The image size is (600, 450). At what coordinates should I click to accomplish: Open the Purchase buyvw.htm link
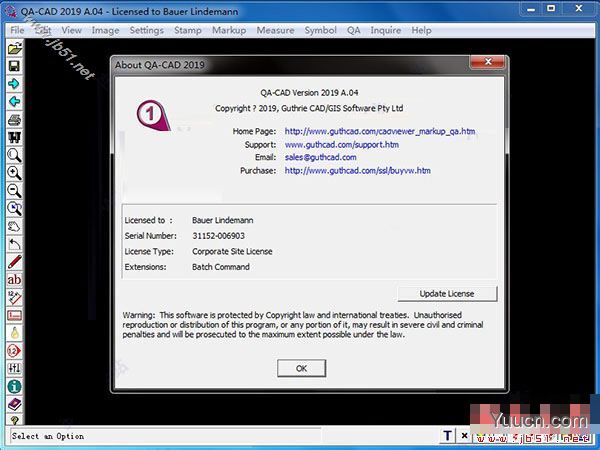tap(357, 171)
